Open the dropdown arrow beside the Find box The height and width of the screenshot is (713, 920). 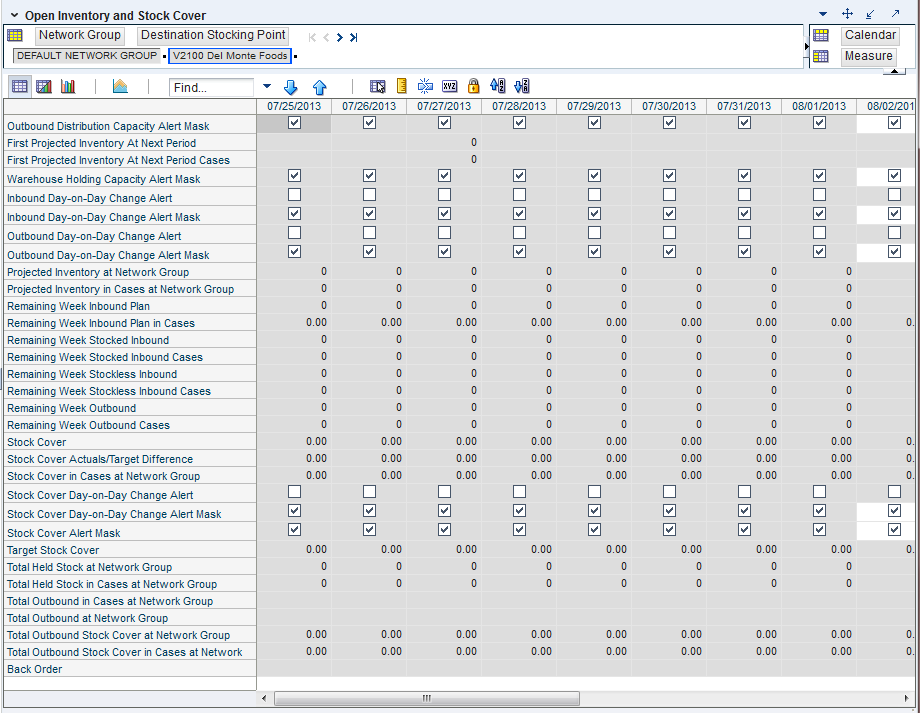point(267,87)
